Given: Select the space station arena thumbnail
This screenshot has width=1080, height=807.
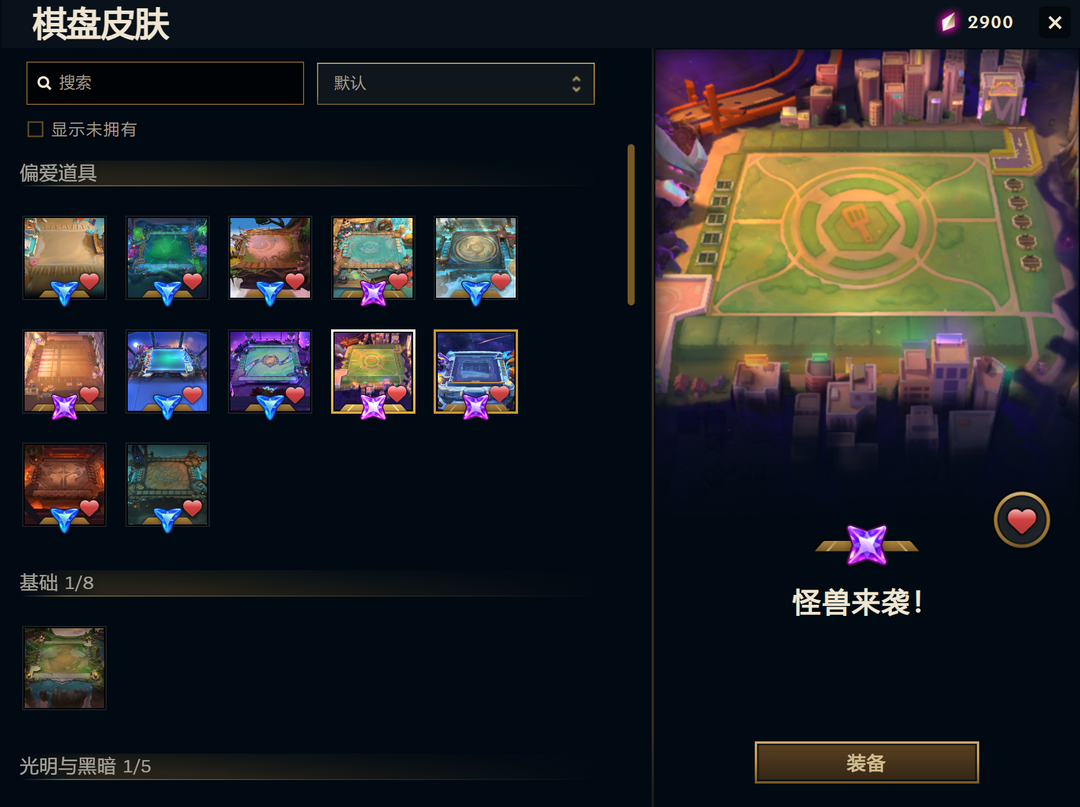Looking at the screenshot, I should 475,371.
